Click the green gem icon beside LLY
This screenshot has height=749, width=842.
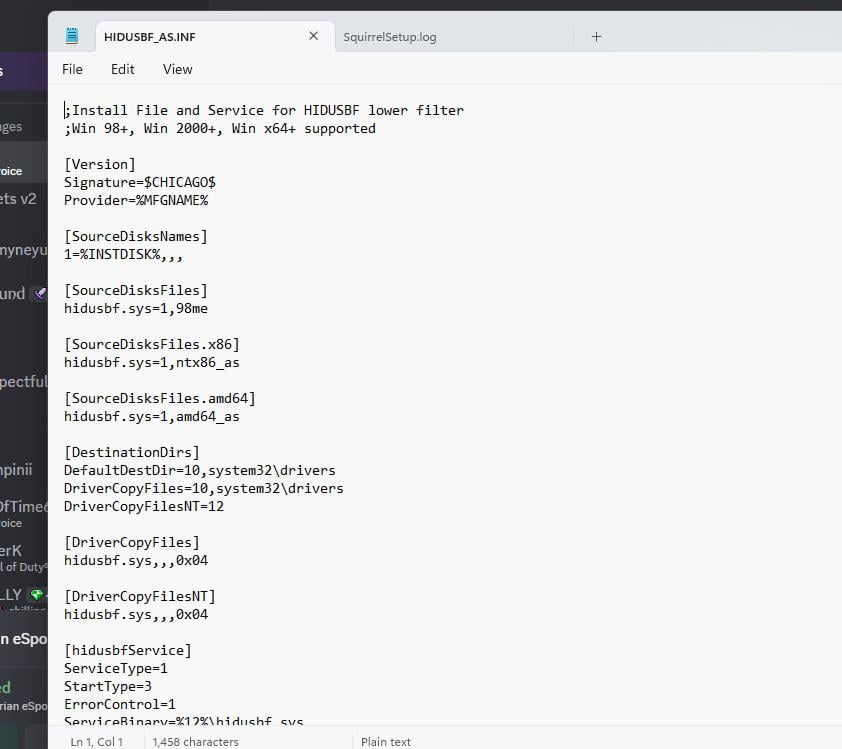tap(36, 595)
